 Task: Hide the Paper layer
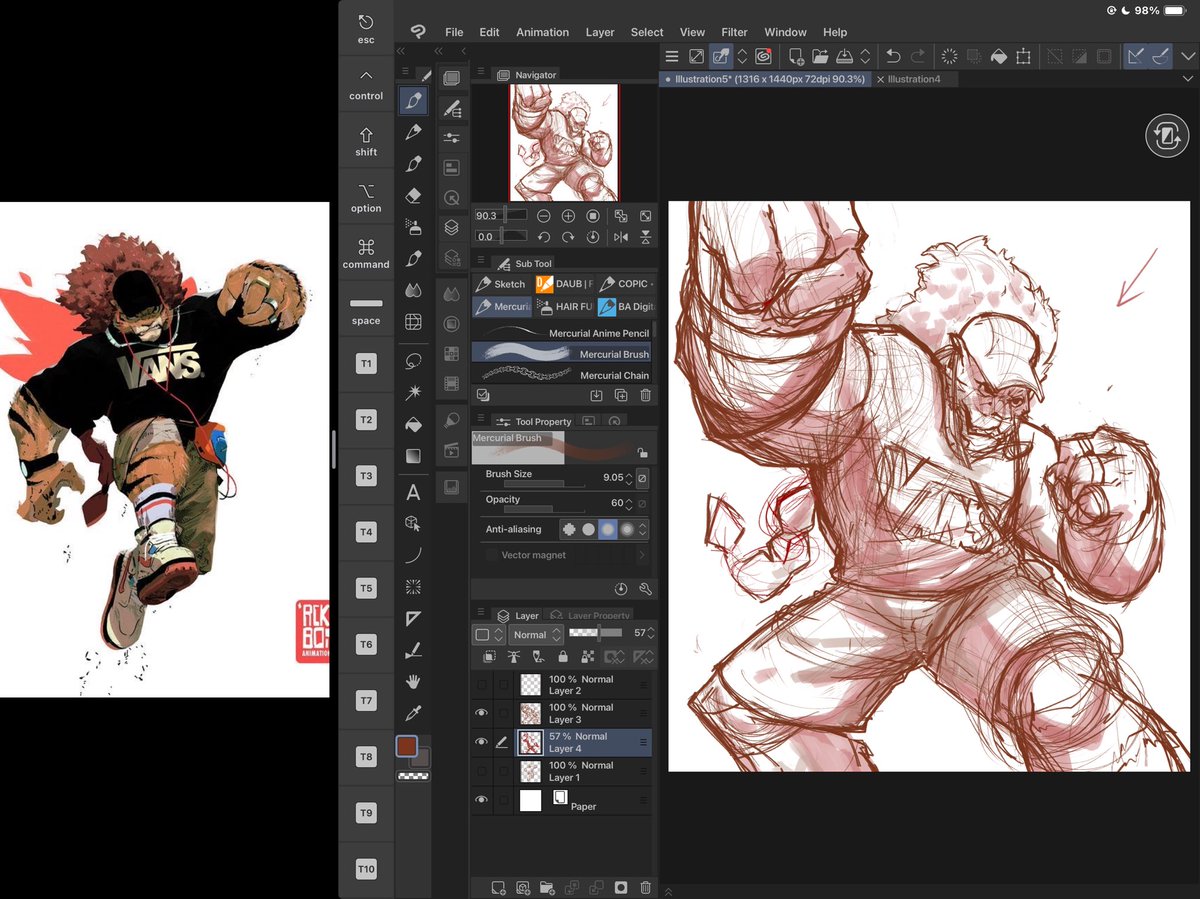(x=481, y=800)
